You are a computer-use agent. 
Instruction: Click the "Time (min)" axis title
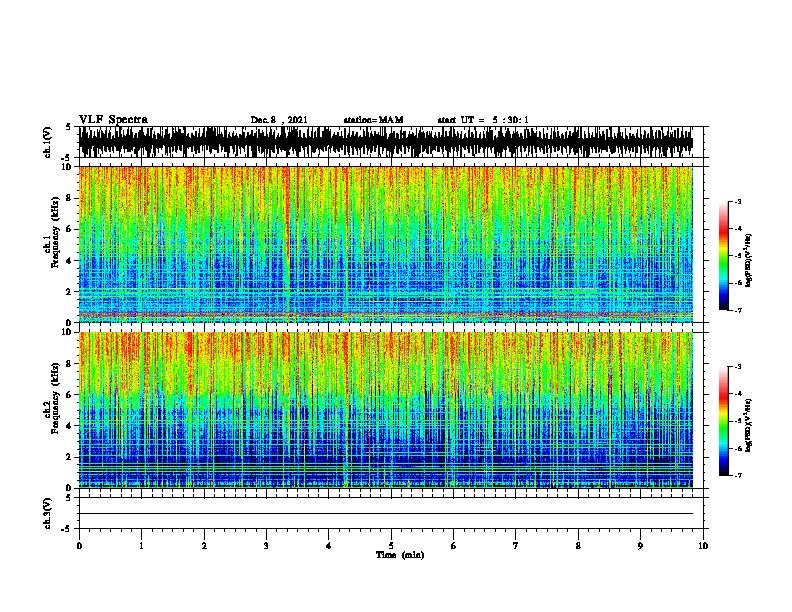[400, 555]
